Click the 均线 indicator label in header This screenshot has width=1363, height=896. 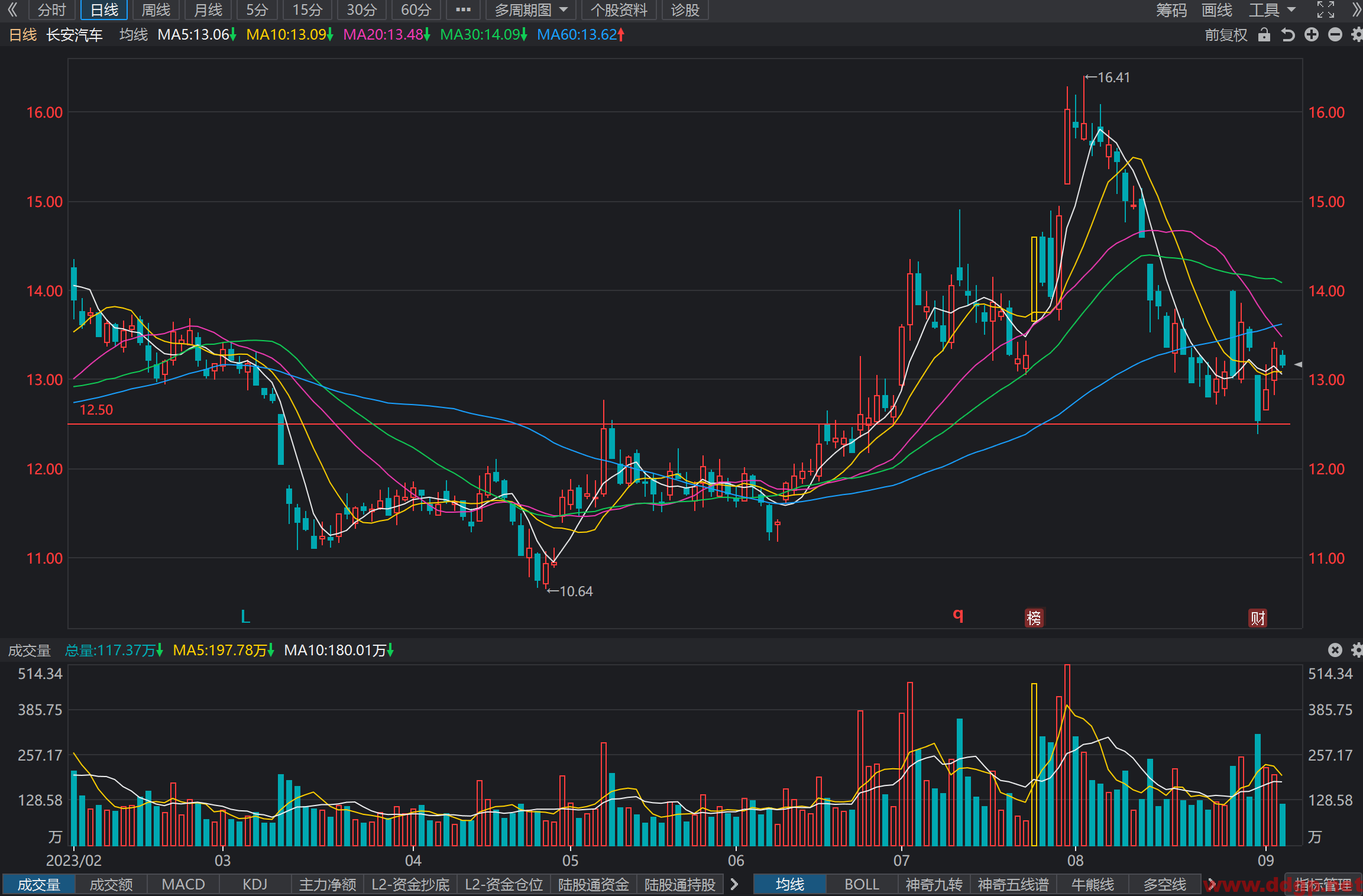[x=134, y=35]
